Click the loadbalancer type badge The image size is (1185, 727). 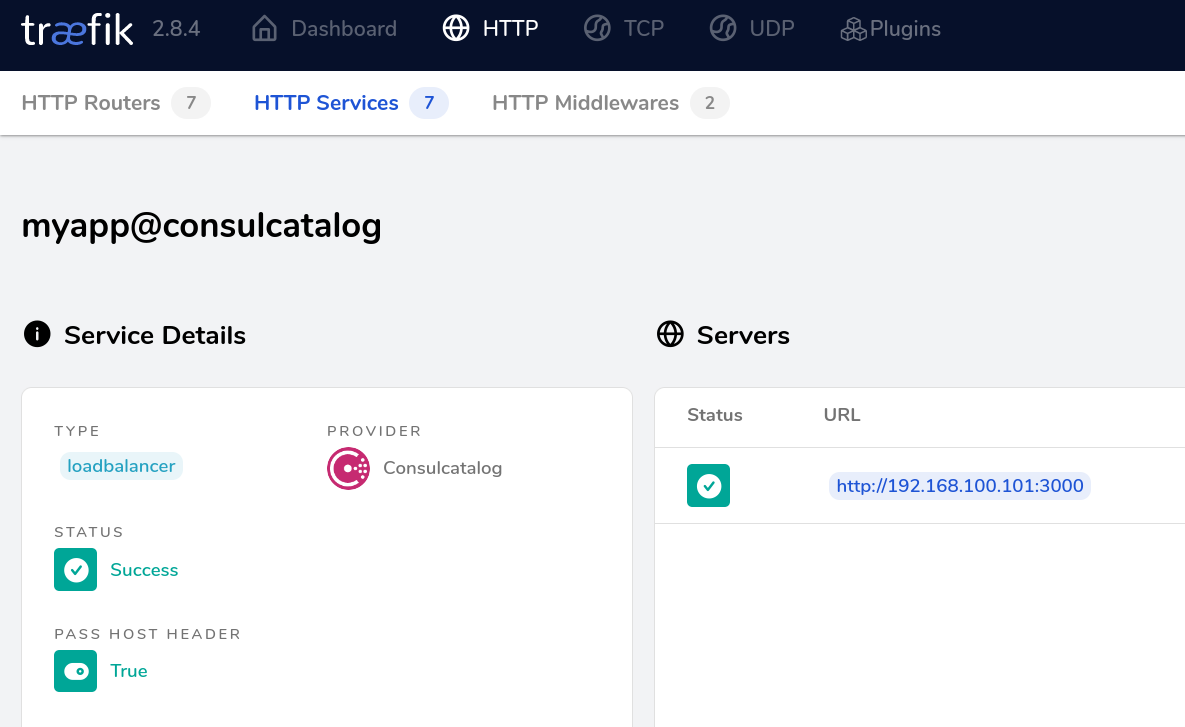point(121,466)
